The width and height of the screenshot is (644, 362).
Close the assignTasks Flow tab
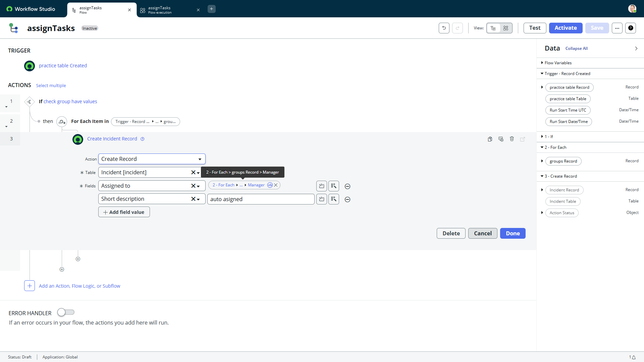tap(129, 10)
